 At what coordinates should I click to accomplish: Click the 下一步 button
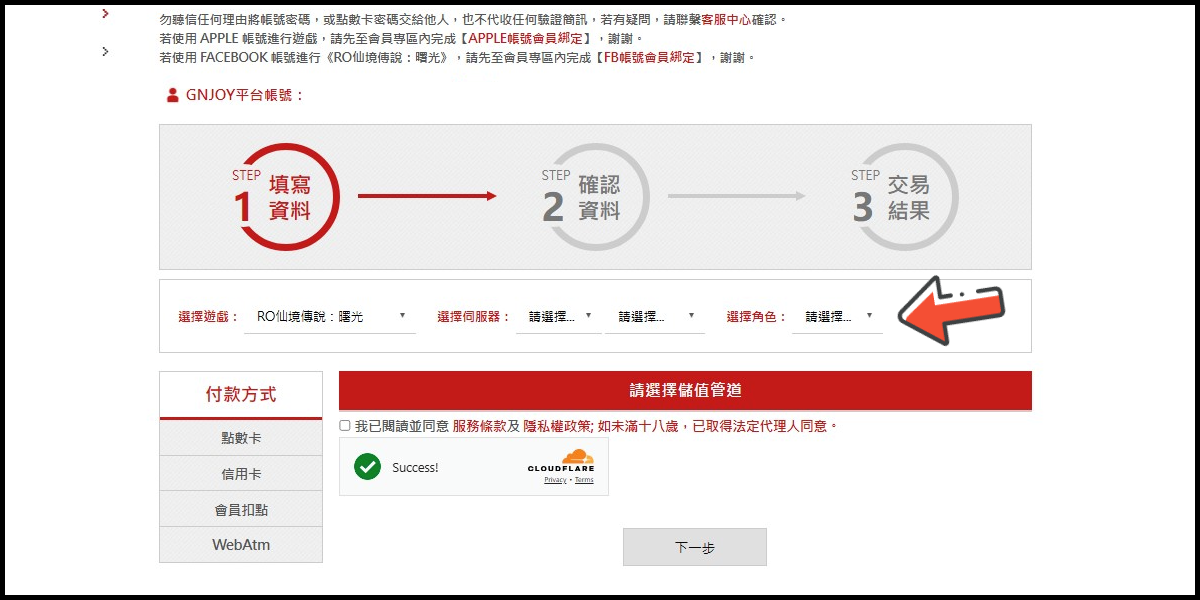click(x=695, y=547)
